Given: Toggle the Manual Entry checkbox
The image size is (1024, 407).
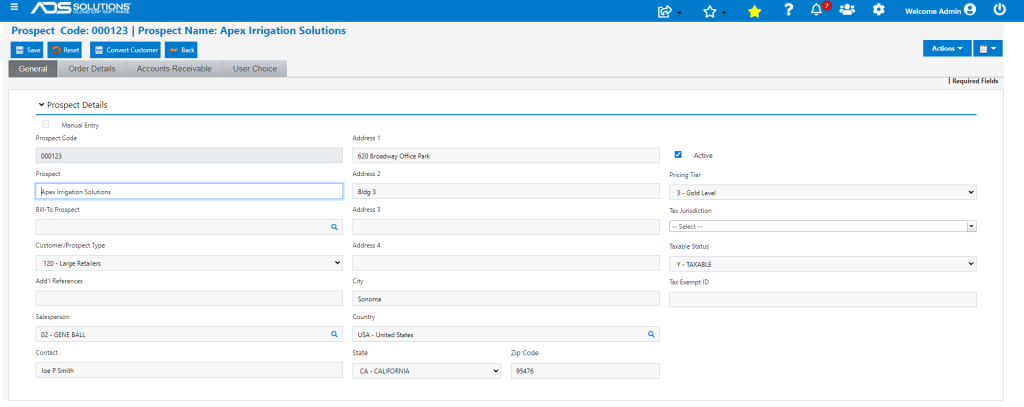Looking at the screenshot, I should (x=46, y=124).
